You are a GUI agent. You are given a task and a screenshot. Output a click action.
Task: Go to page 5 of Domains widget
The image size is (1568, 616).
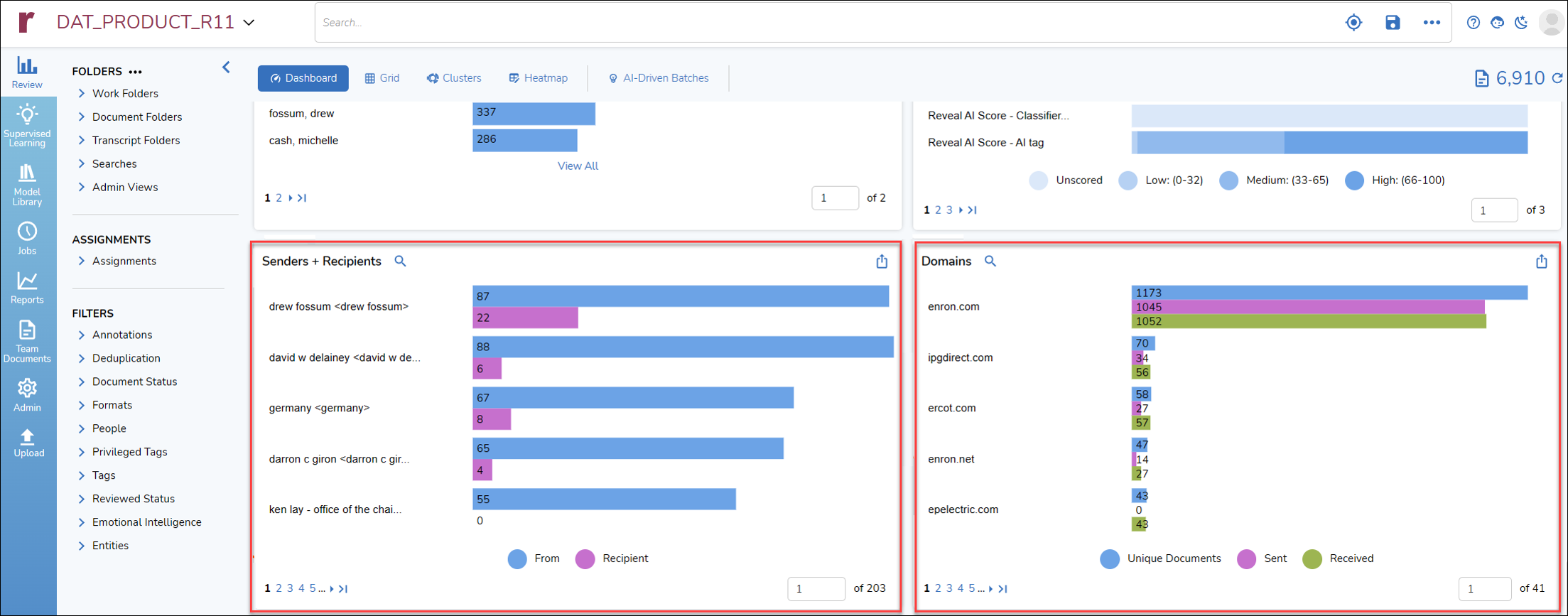tap(971, 588)
